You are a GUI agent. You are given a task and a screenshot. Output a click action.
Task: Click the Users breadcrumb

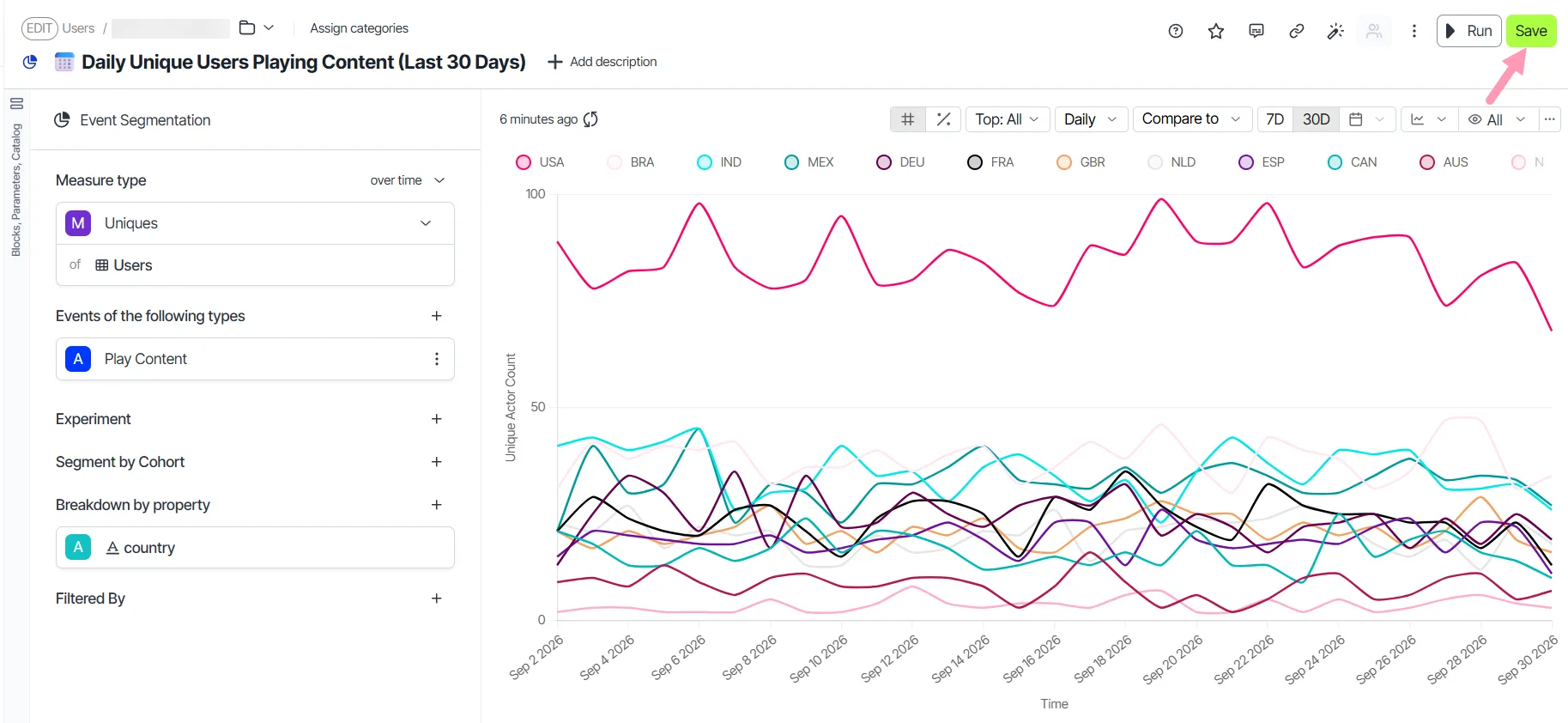[78, 28]
